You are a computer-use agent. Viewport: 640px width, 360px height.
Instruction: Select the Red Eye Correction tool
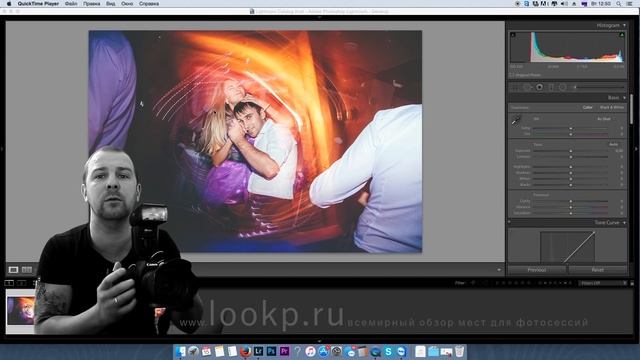(x=540, y=87)
